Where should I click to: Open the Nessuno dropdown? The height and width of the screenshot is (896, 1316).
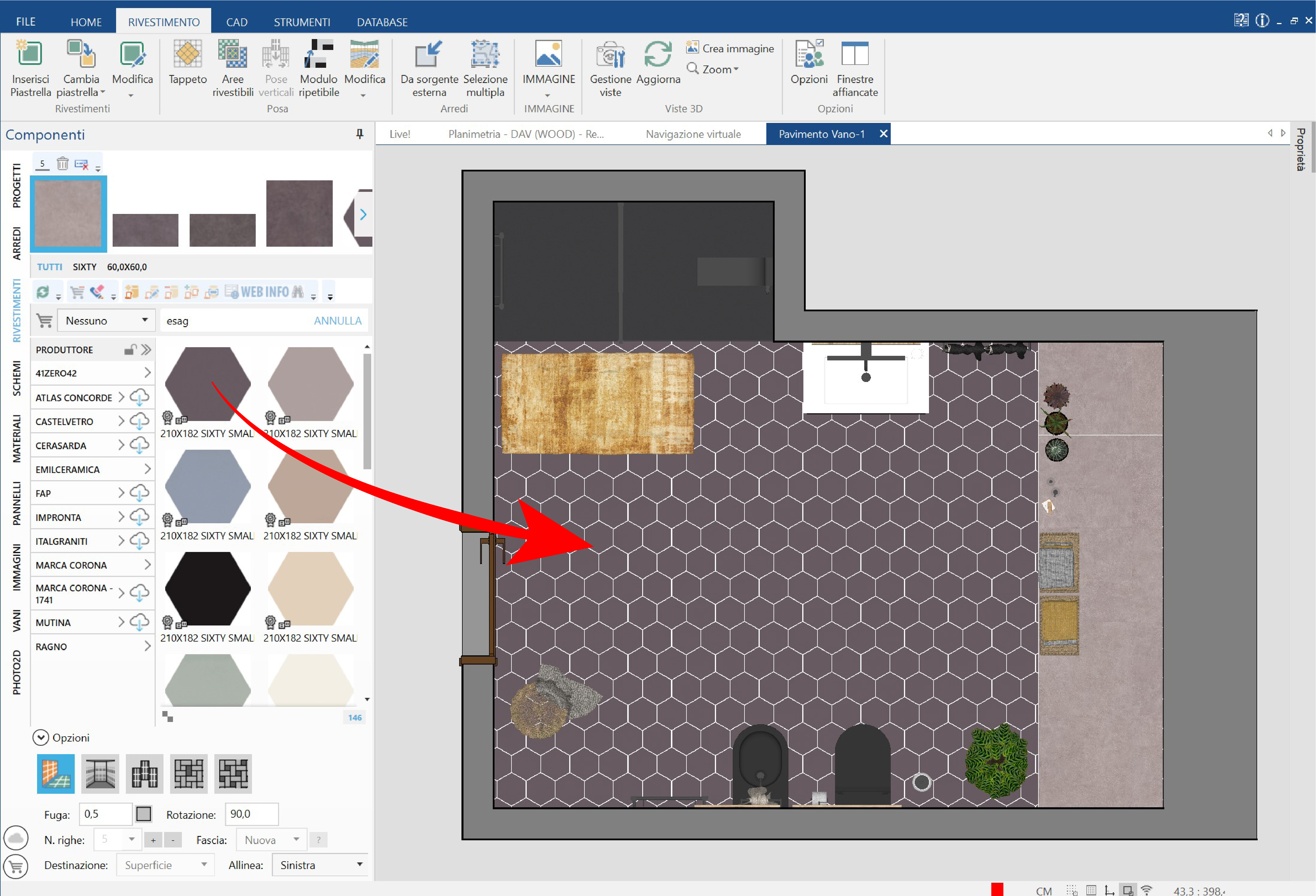(x=106, y=320)
